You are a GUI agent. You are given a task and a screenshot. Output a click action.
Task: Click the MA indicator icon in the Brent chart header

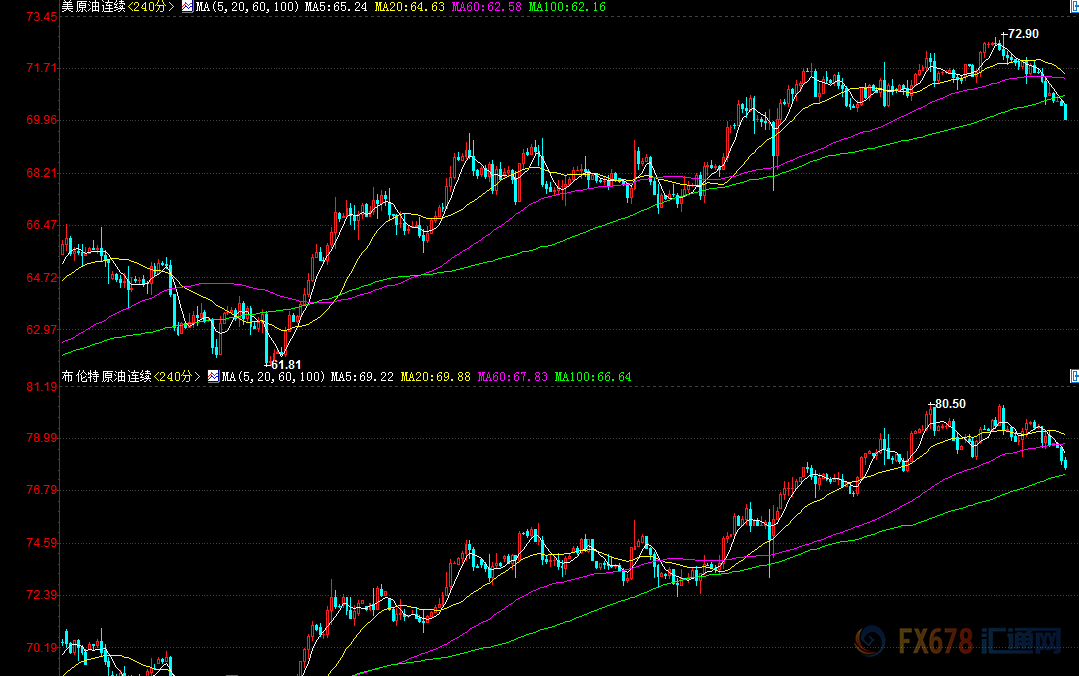point(213,377)
